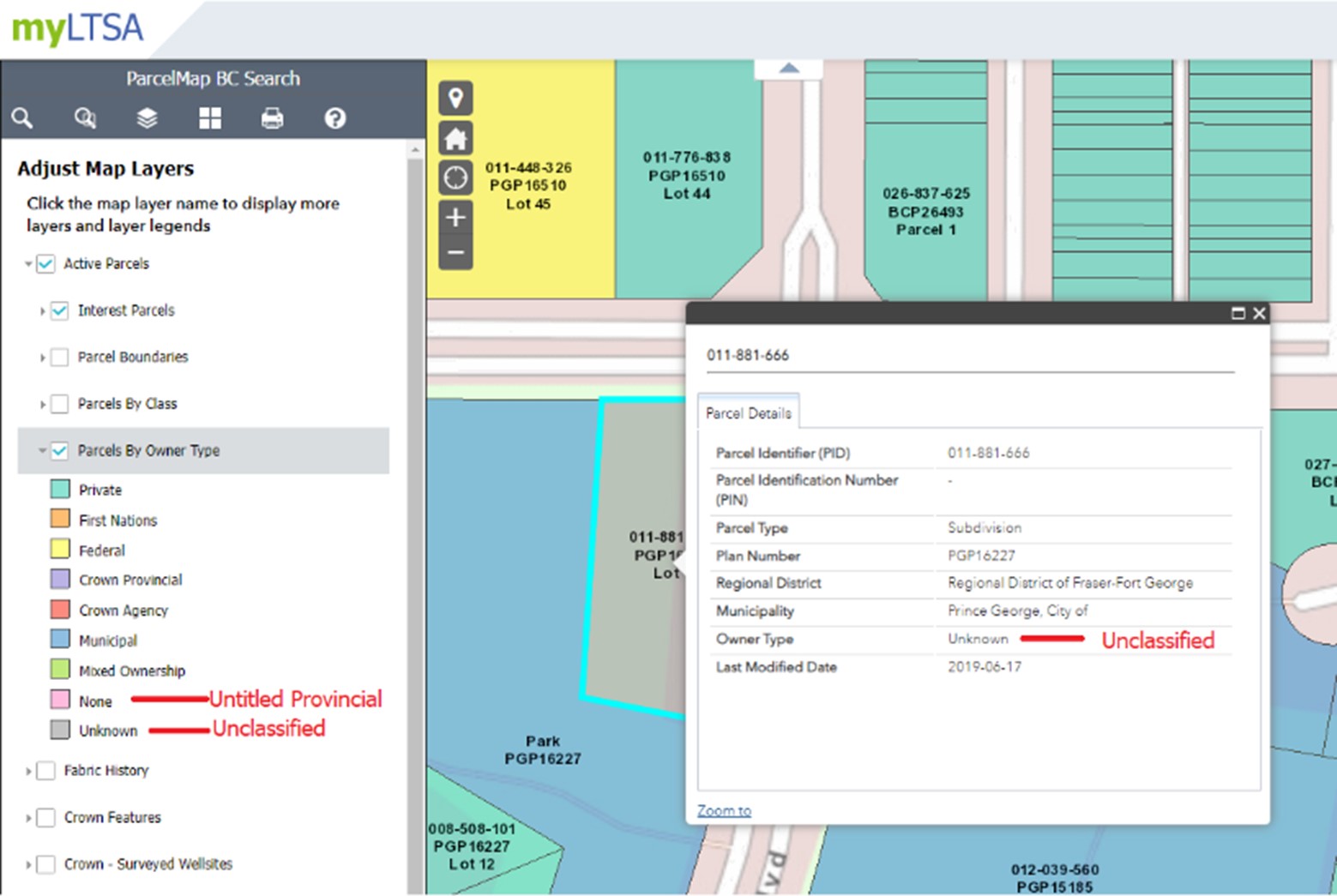Click the Mixed Ownership legend label
Screen dimensions: 1337x896
pos(132,671)
